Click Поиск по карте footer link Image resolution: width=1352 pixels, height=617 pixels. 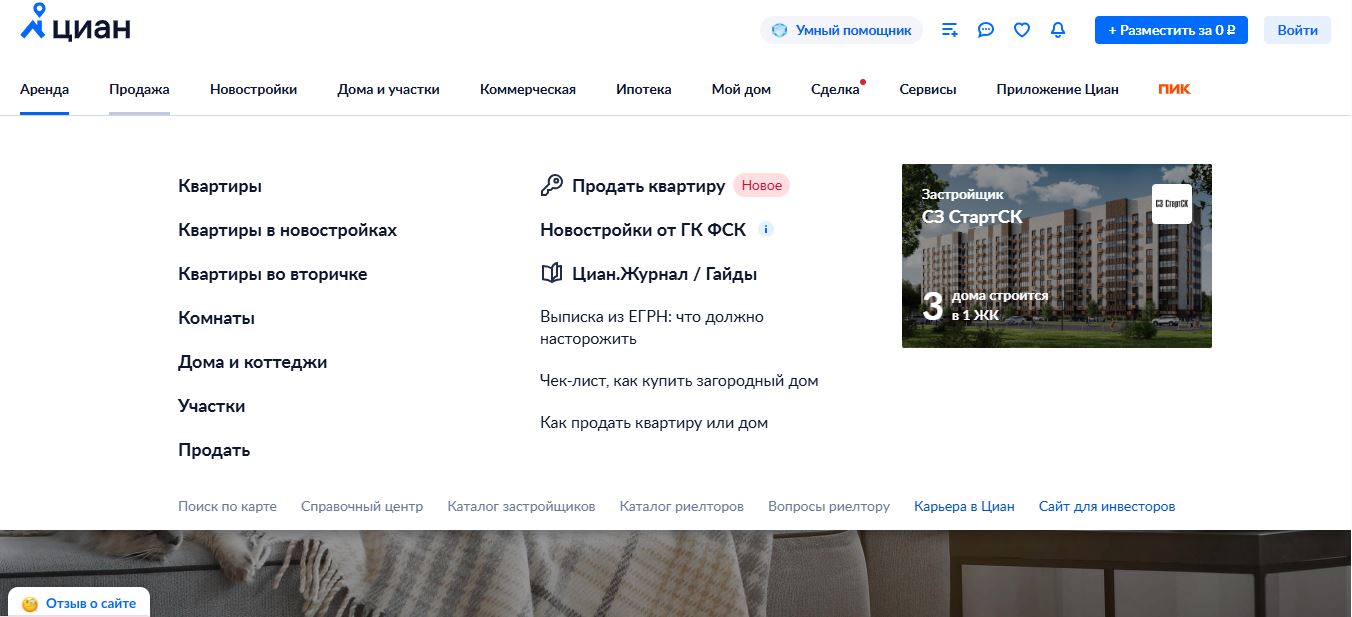pos(227,507)
